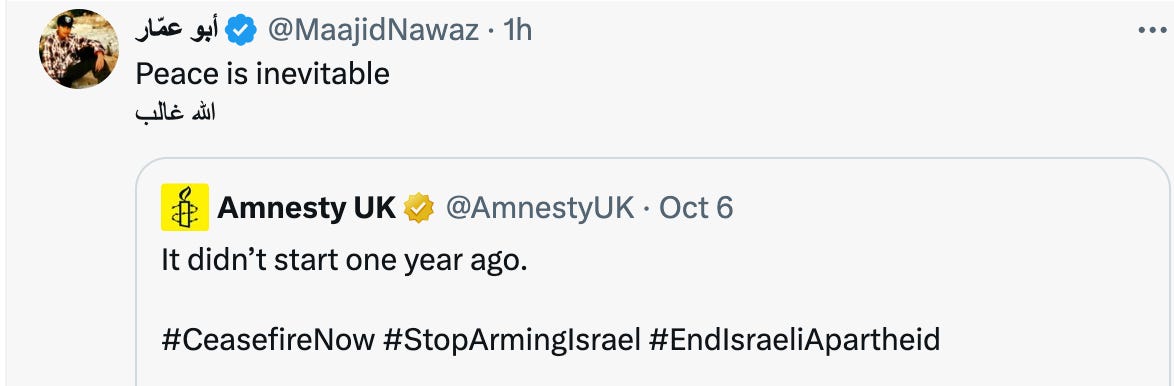Open the quoted tweet's Oct 6 date
The image size is (1174, 386).
pyautogui.click(x=696, y=207)
